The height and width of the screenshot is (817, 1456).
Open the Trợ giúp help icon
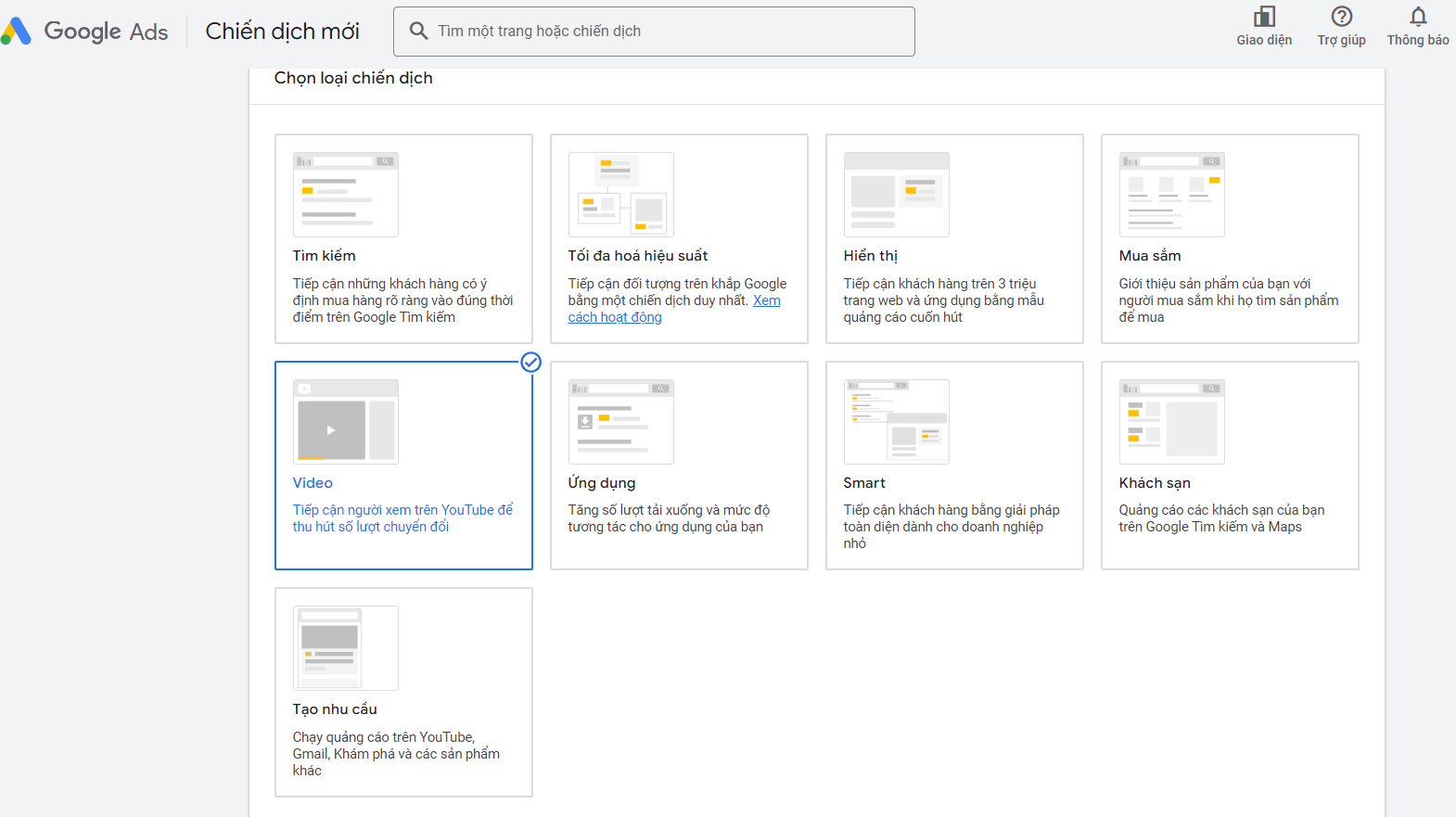click(x=1341, y=17)
